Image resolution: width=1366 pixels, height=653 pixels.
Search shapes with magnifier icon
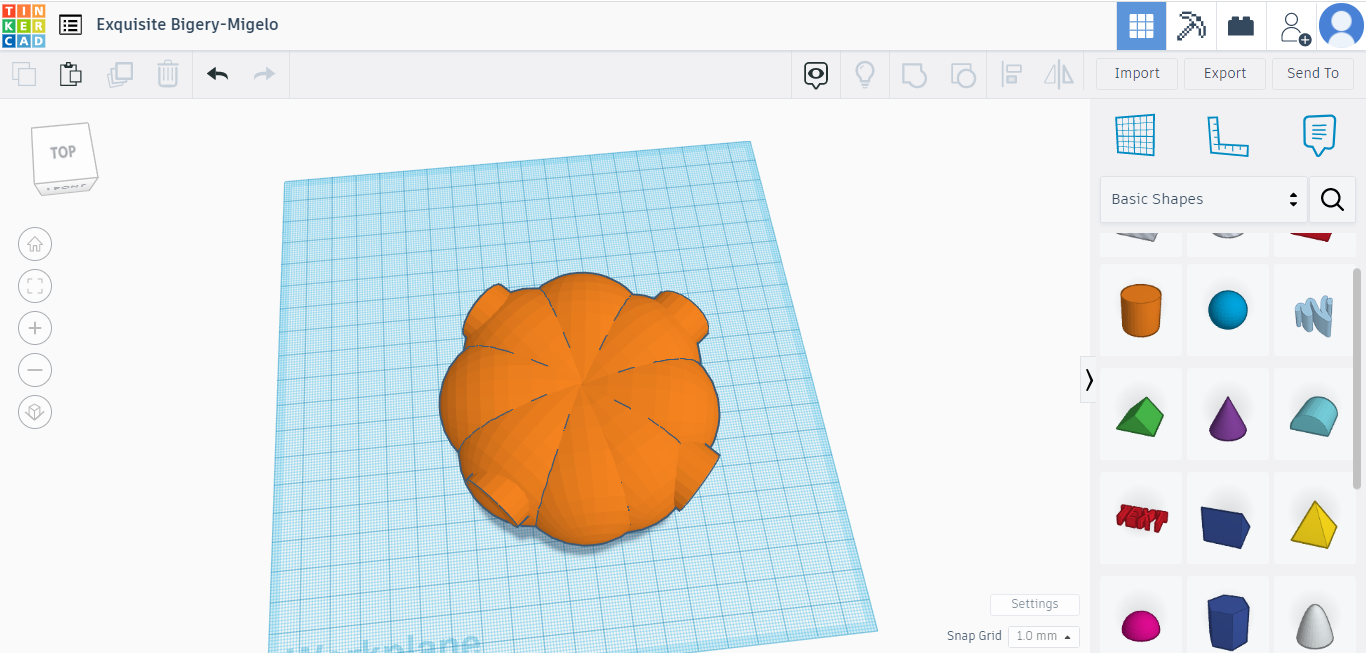(1332, 199)
